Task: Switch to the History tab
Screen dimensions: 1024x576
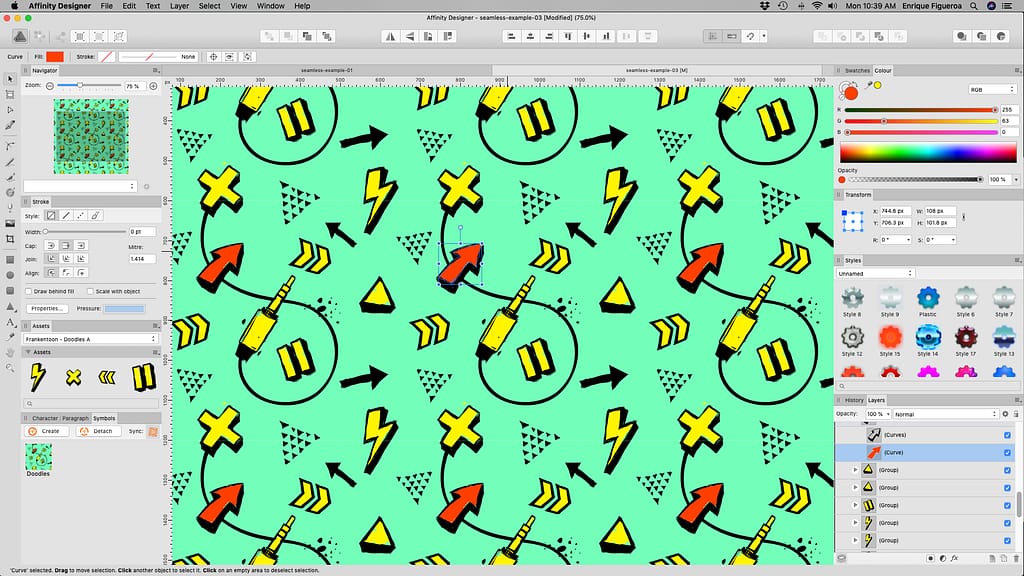Action: tap(855, 400)
